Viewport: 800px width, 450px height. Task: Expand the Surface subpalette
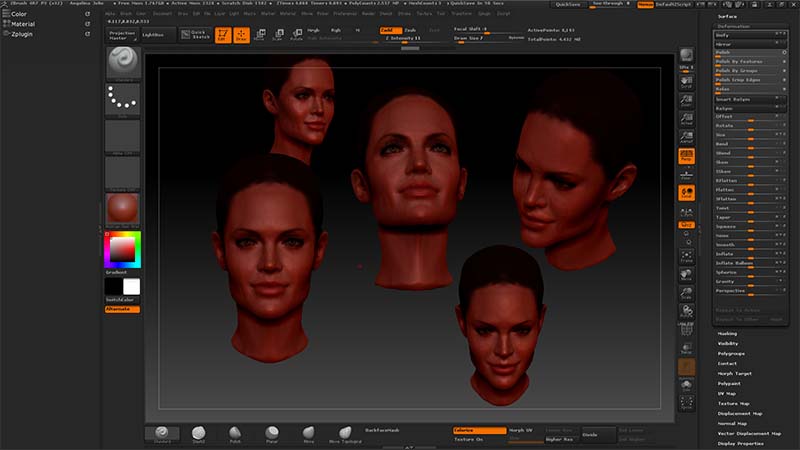point(727,16)
